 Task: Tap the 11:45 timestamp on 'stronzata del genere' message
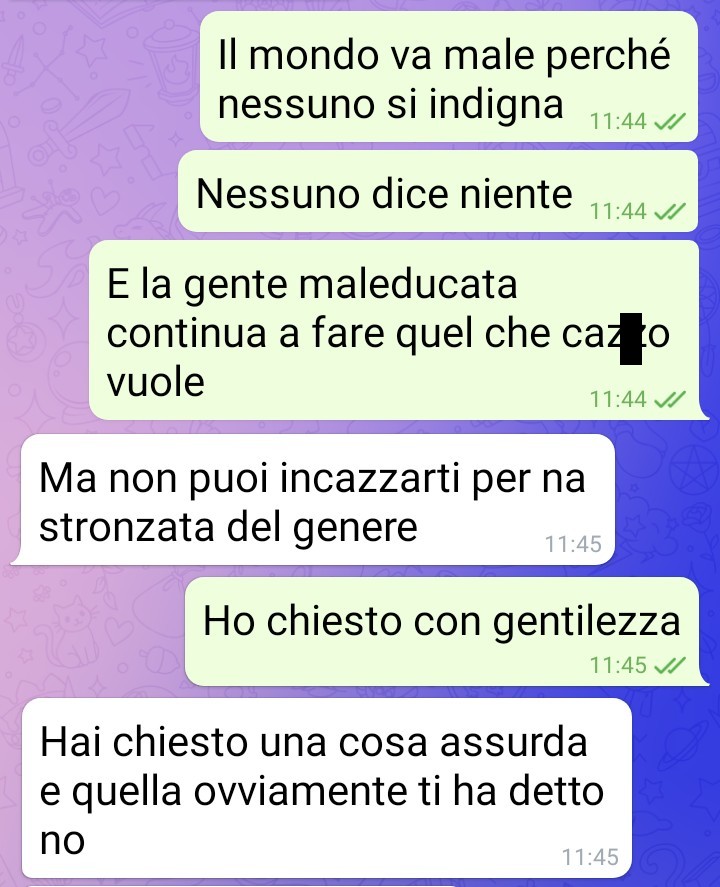click(x=573, y=544)
